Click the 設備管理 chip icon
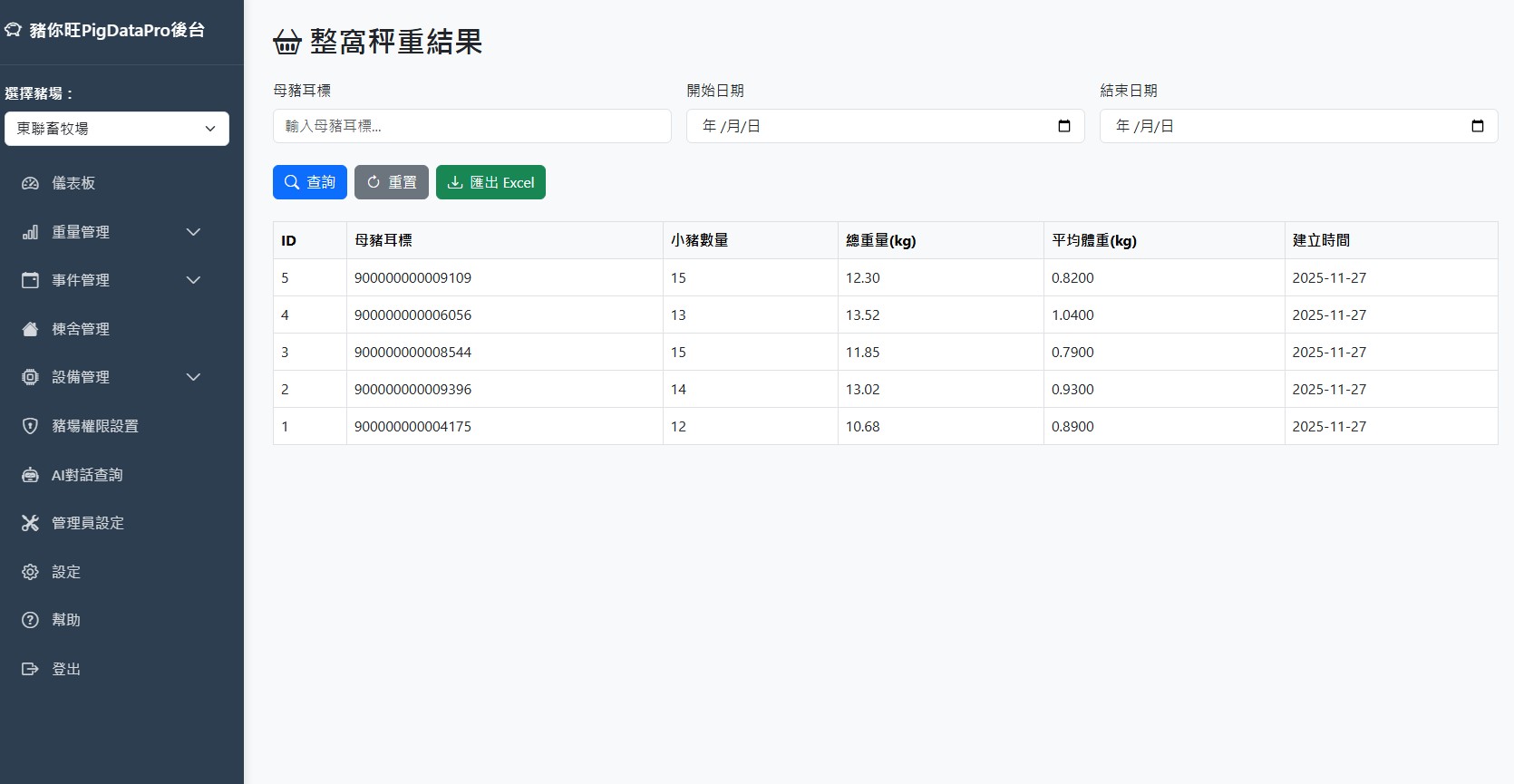This screenshot has height=784, width=1514. [30, 377]
